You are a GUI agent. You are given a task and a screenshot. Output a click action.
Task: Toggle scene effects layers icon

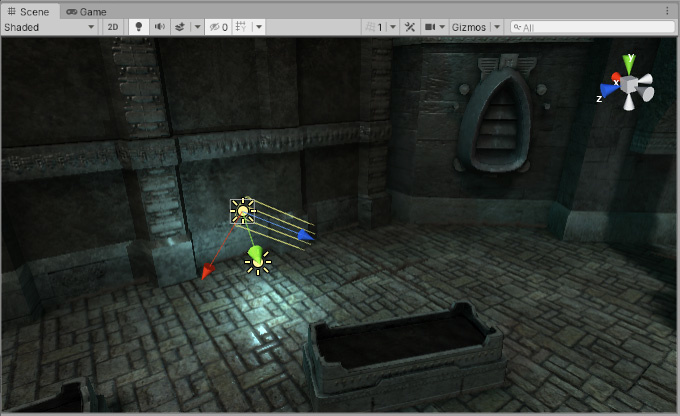point(179,27)
